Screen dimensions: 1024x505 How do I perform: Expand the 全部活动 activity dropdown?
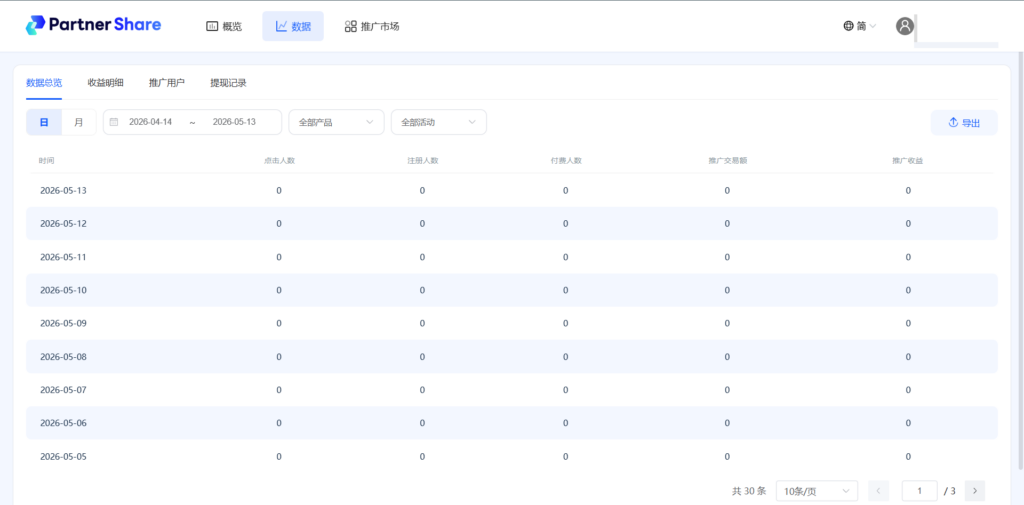coord(439,122)
